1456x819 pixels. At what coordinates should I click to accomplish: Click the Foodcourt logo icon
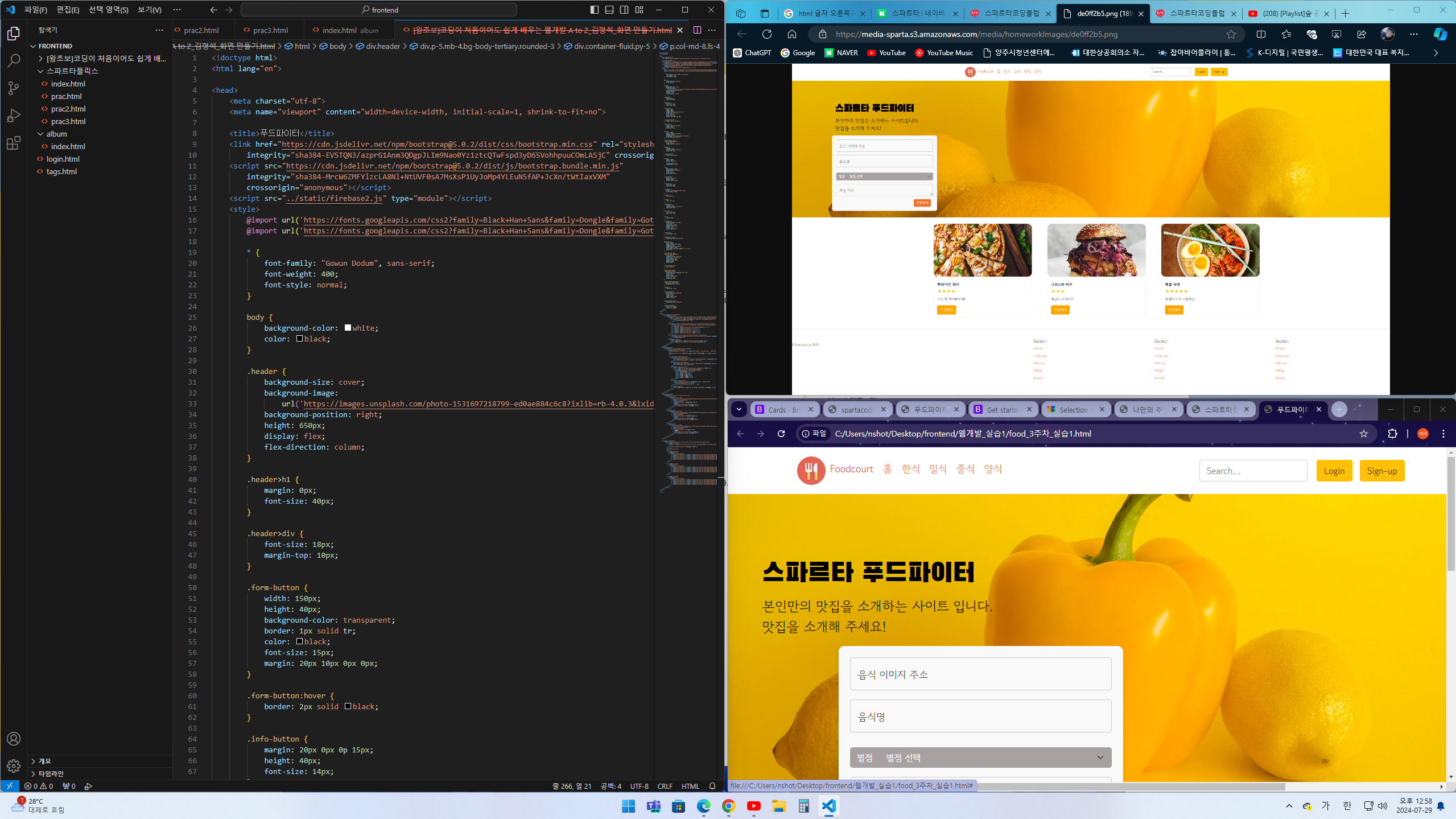click(811, 471)
